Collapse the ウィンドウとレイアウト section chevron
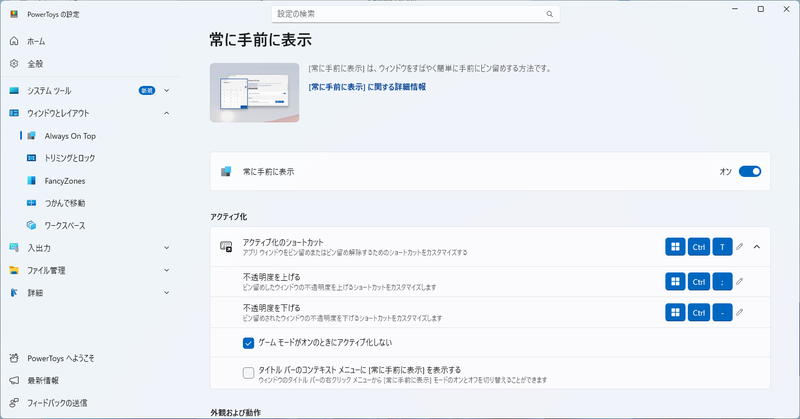The width and height of the screenshot is (800, 419). click(166, 113)
